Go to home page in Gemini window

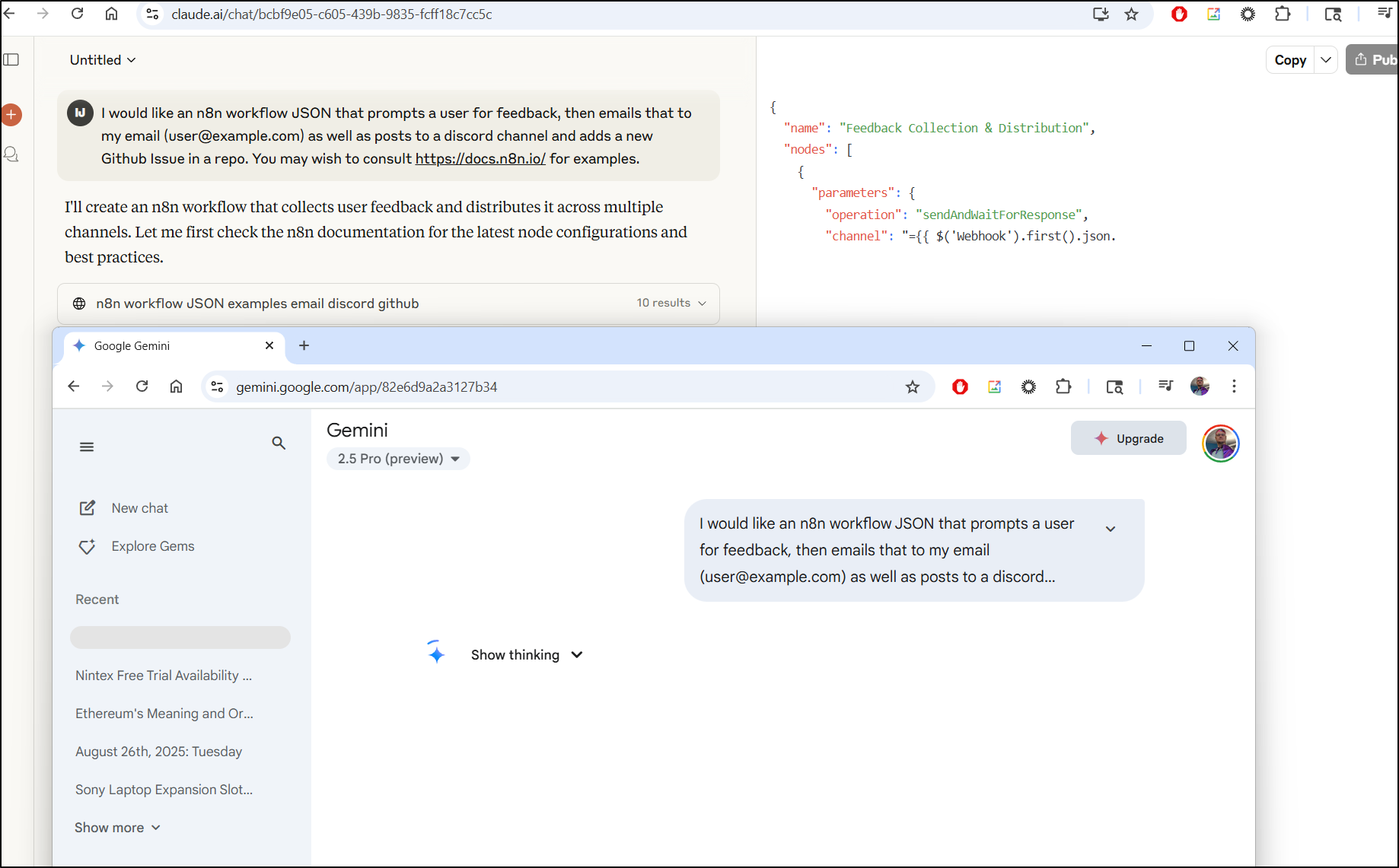(176, 386)
